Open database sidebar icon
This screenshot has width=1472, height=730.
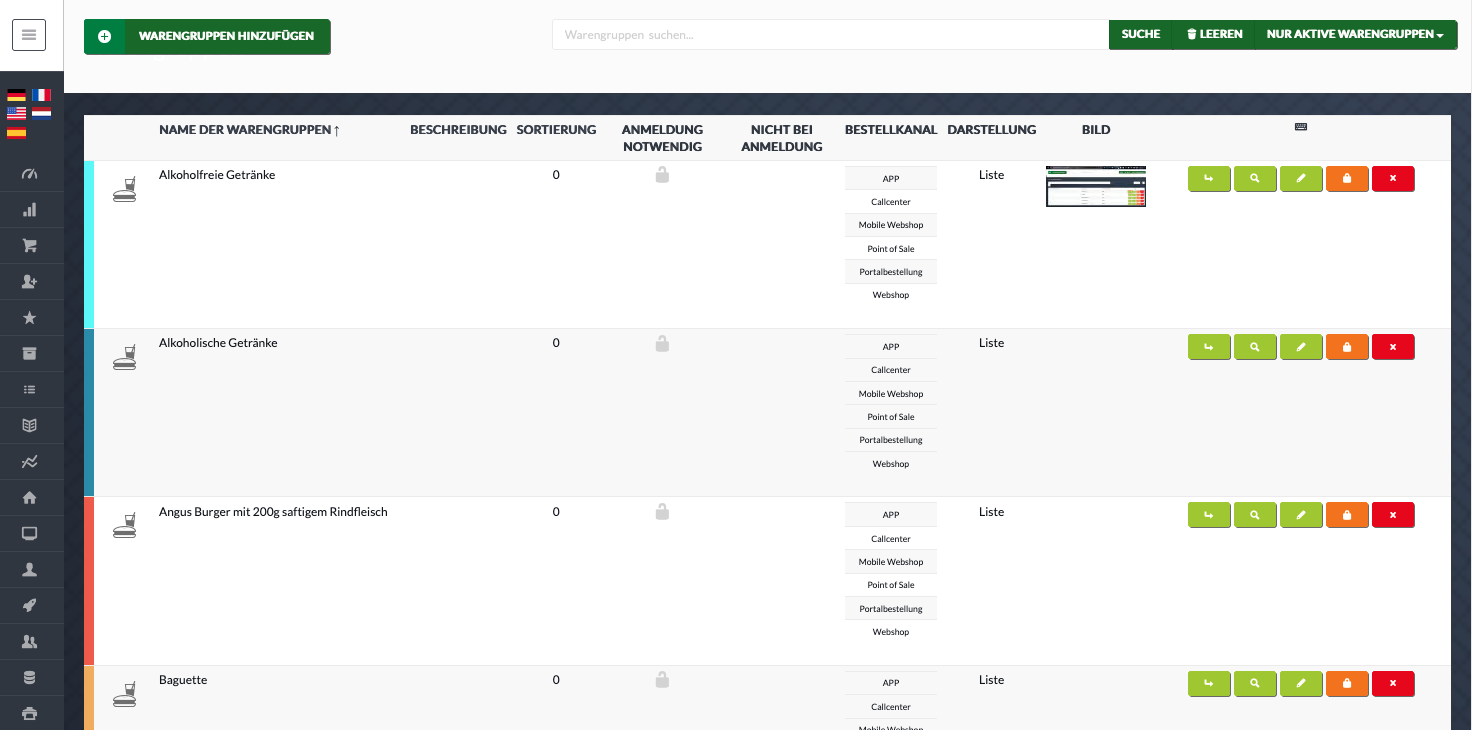pos(29,678)
